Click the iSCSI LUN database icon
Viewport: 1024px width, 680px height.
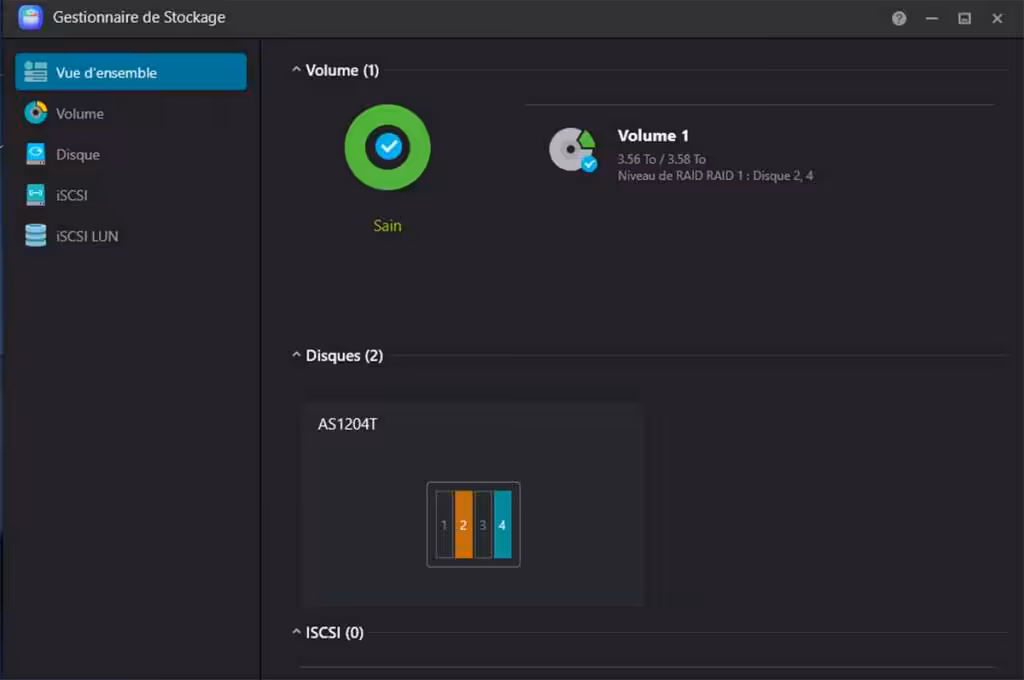coord(35,236)
